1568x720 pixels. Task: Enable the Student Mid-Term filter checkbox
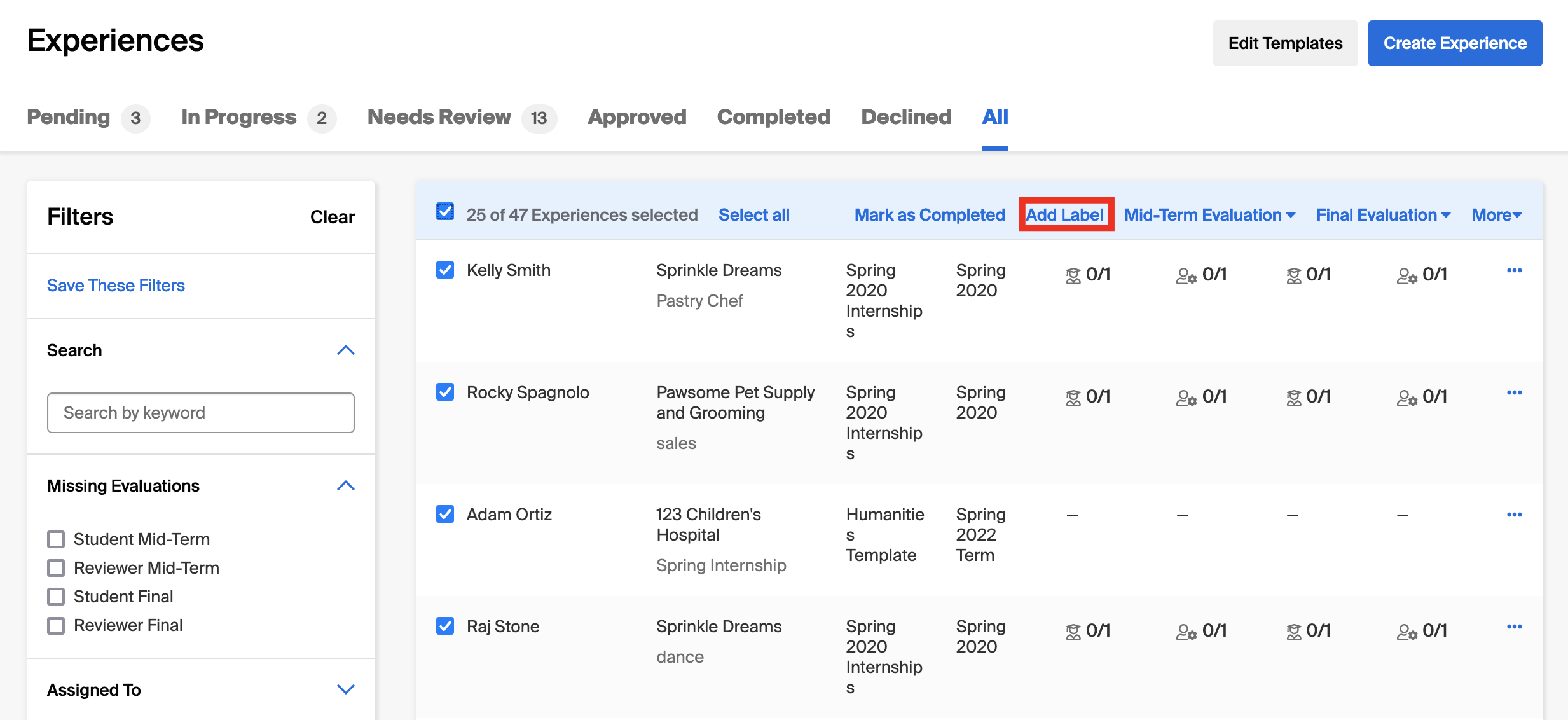coord(56,539)
